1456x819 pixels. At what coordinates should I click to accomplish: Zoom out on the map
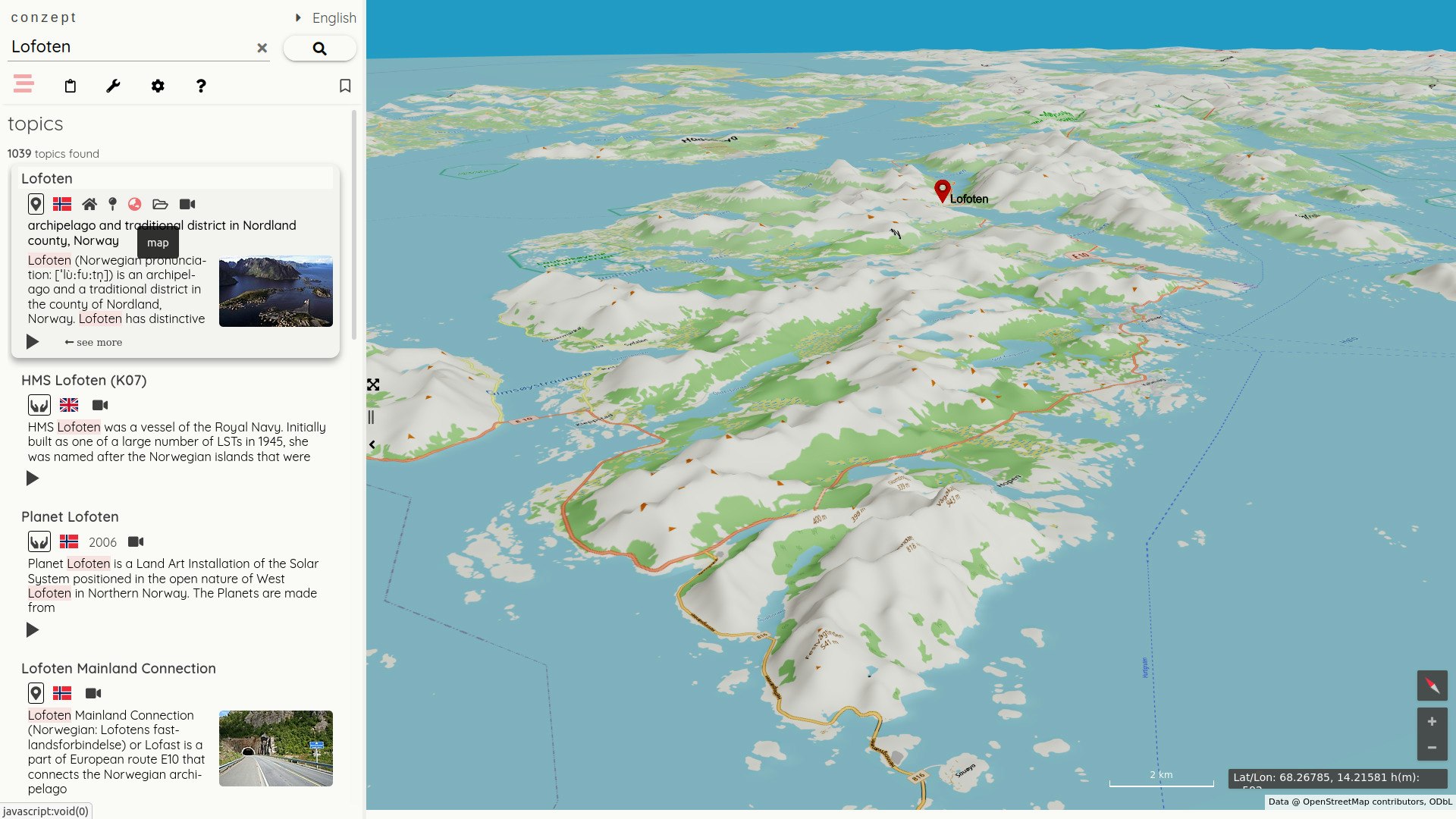click(1432, 748)
